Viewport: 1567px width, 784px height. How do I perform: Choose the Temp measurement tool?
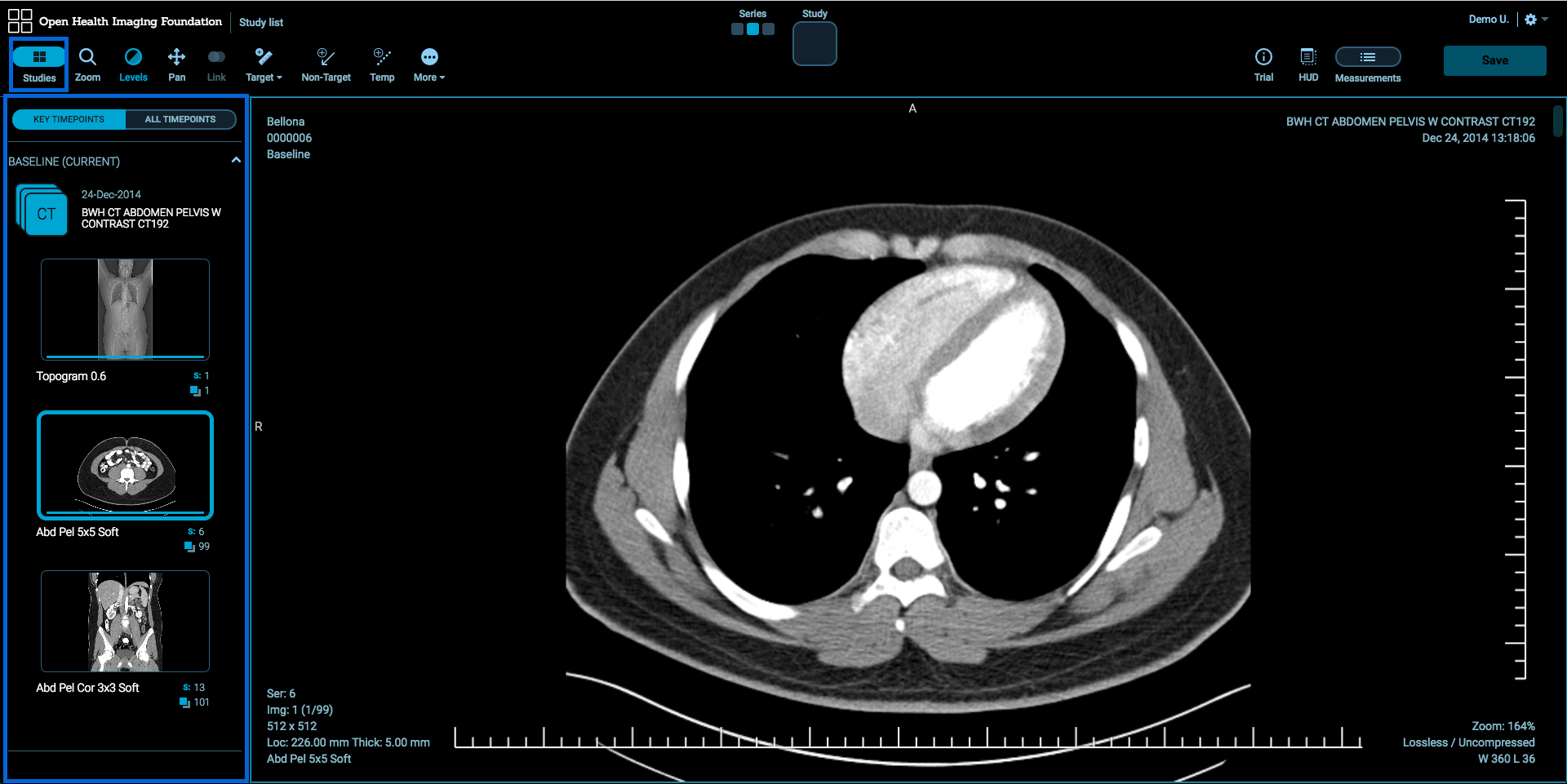(382, 64)
